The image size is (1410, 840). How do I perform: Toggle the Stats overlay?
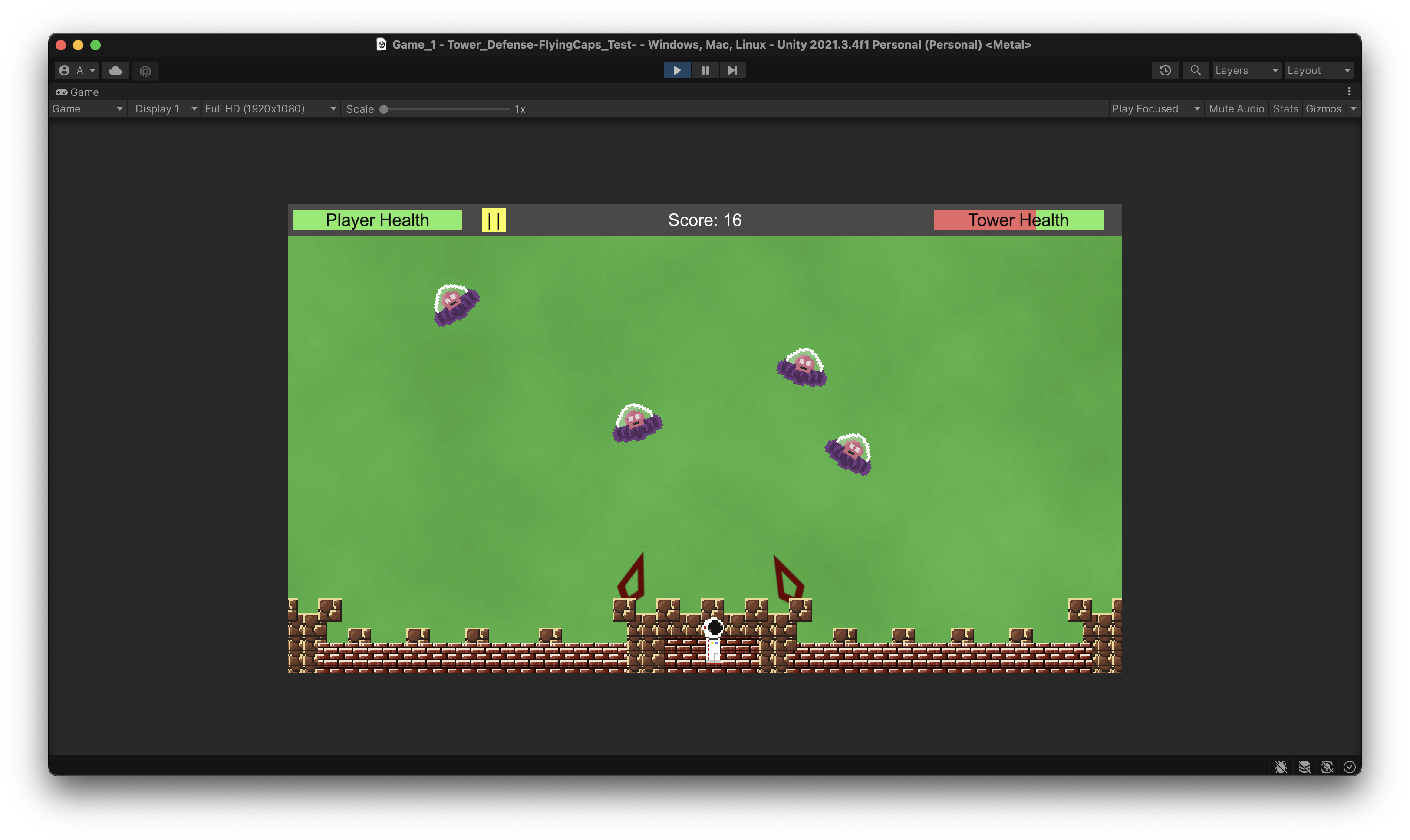(1285, 108)
